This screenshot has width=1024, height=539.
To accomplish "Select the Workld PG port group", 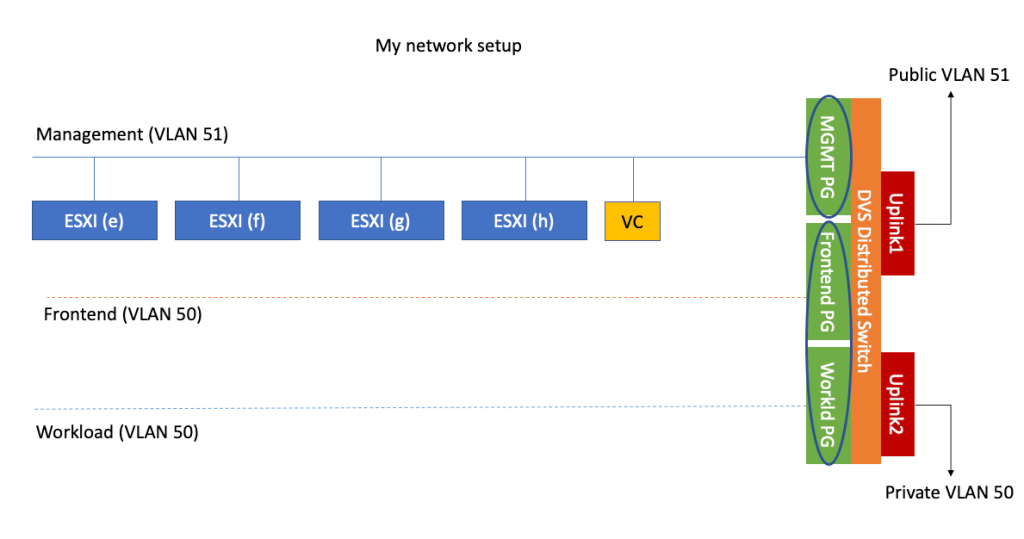I will pos(827,405).
